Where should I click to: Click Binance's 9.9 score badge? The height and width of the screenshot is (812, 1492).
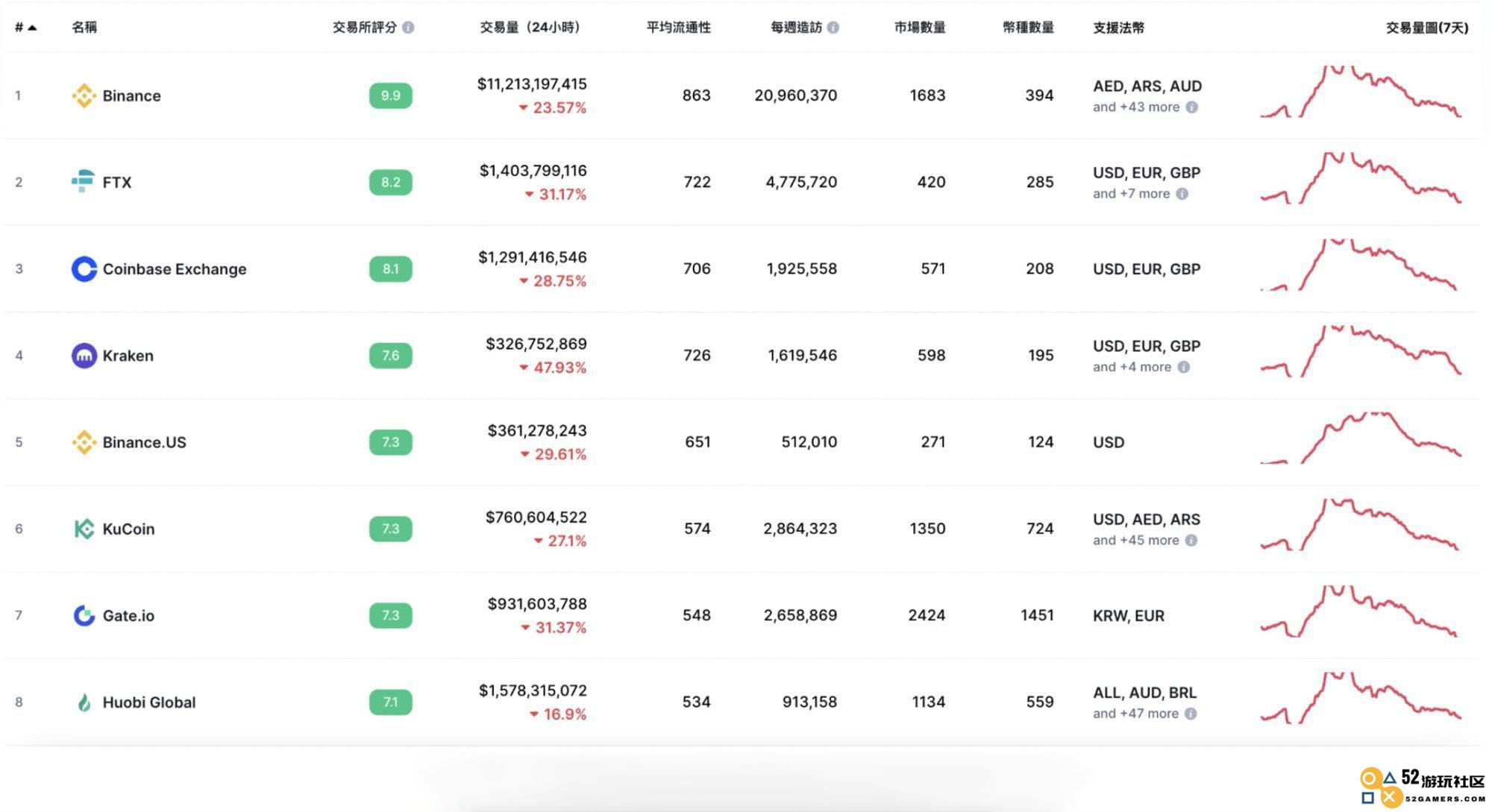click(390, 95)
